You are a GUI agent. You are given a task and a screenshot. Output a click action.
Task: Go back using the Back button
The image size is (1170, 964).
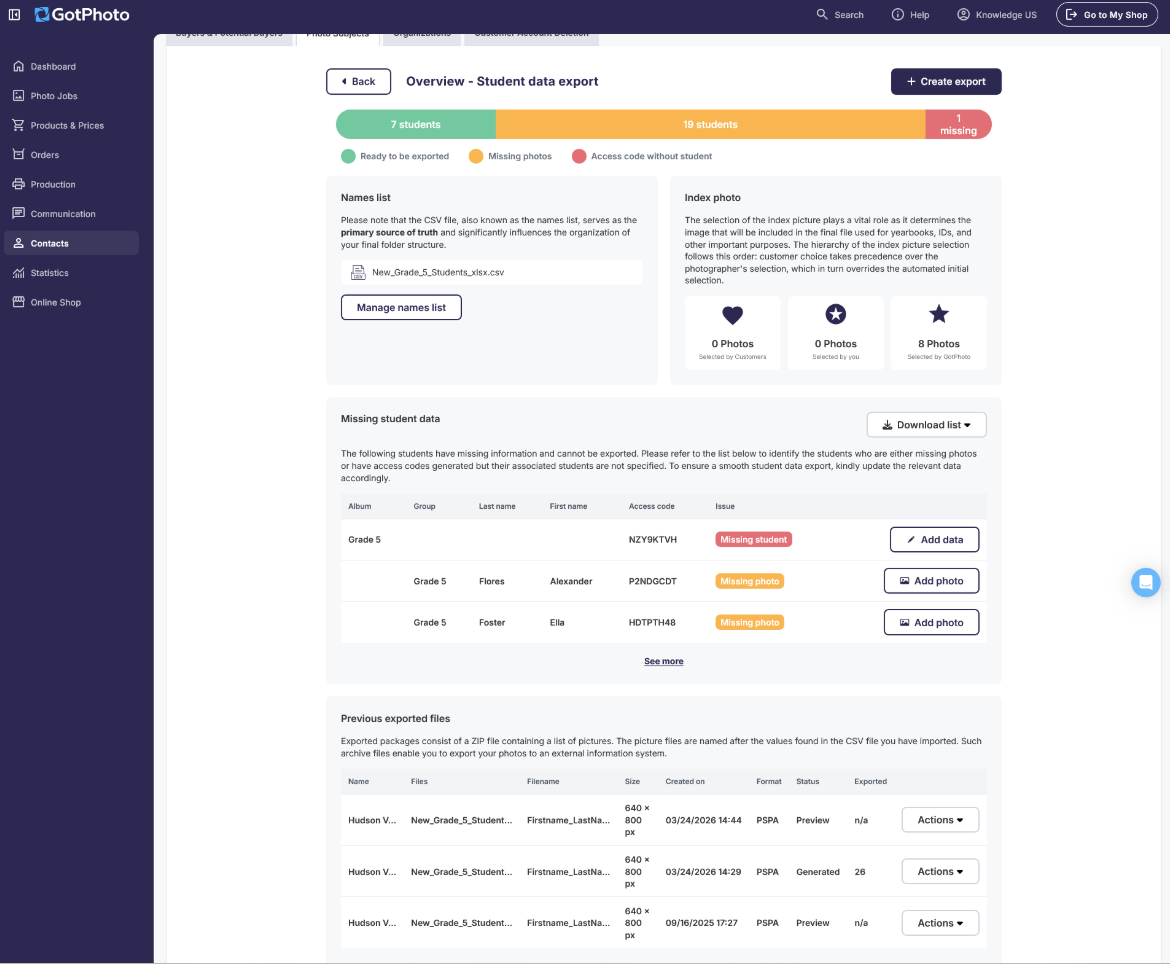coord(358,81)
